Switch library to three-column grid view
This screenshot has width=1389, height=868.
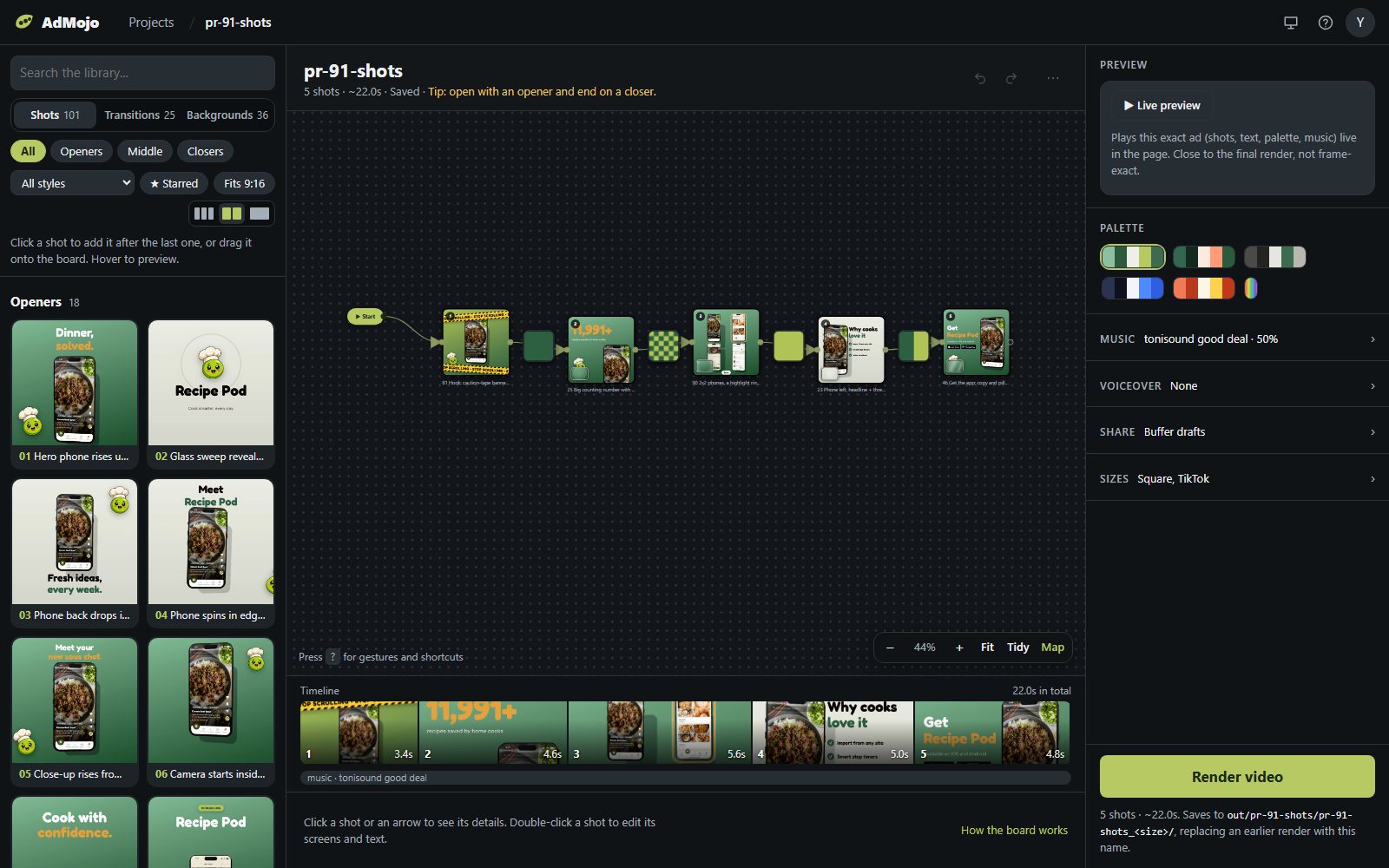(204, 214)
